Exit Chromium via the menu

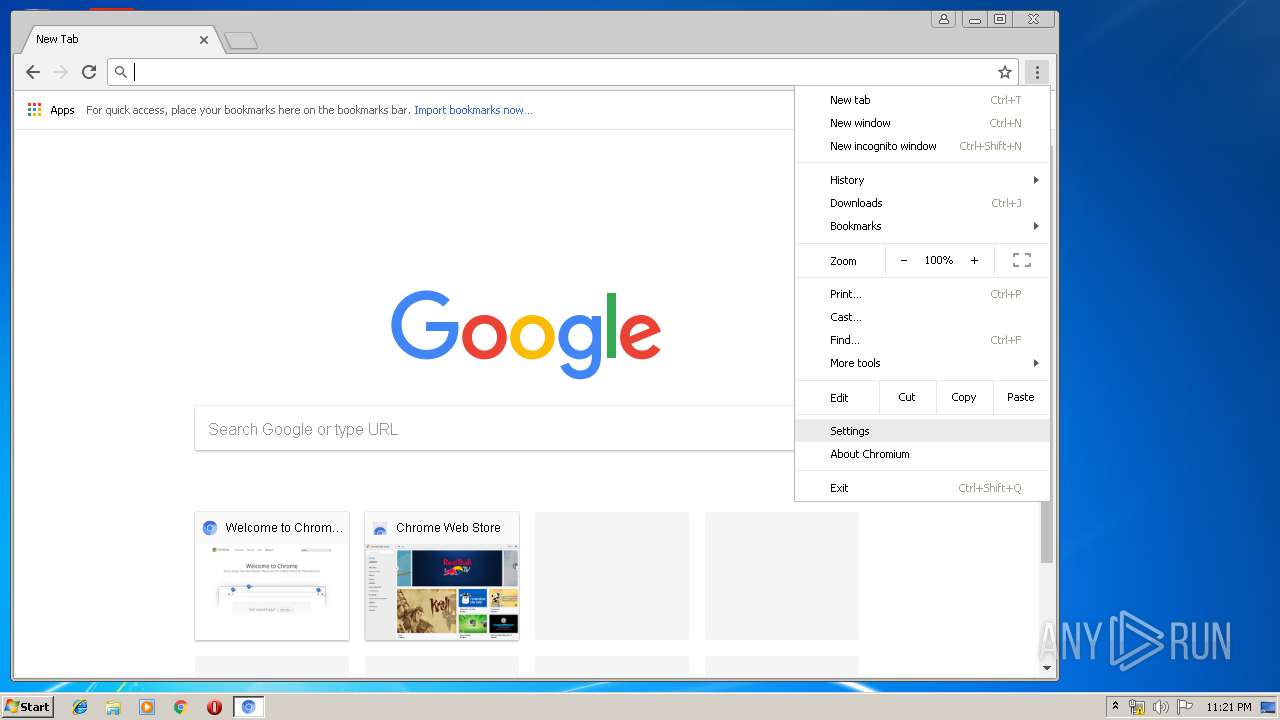923,488
